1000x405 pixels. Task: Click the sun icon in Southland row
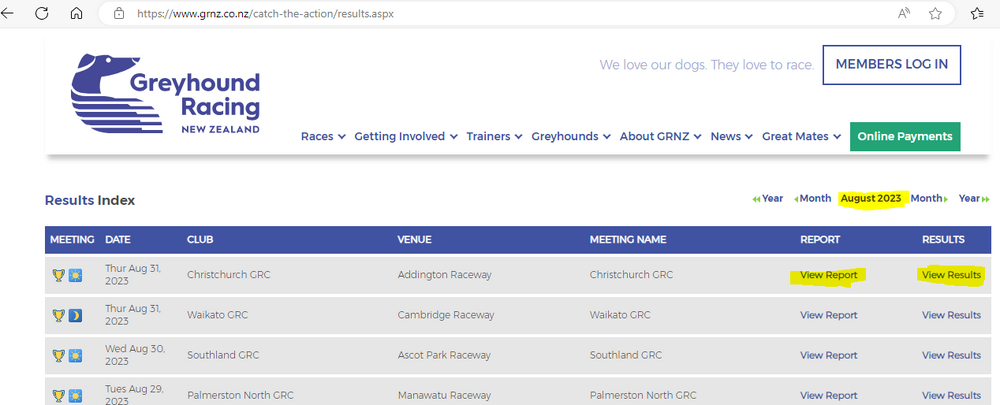tap(75, 355)
